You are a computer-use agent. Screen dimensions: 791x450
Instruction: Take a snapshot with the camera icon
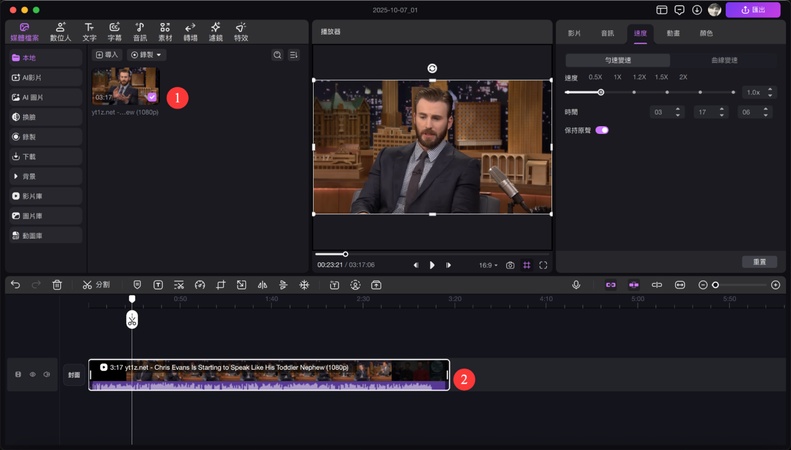click(x=510, y=265)
